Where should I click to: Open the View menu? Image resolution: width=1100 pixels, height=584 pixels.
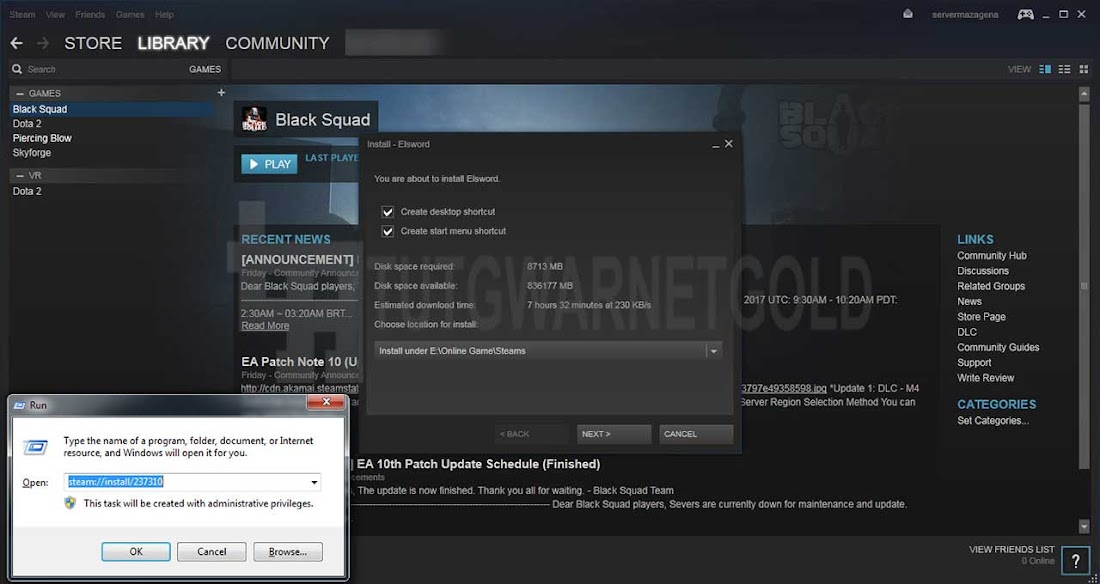[x=55, y=15]
